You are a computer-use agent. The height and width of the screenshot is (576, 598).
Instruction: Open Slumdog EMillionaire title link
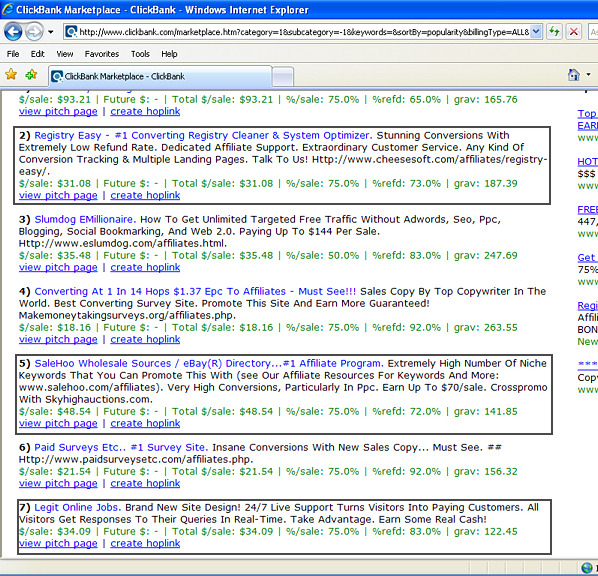(x=85, y=219)
